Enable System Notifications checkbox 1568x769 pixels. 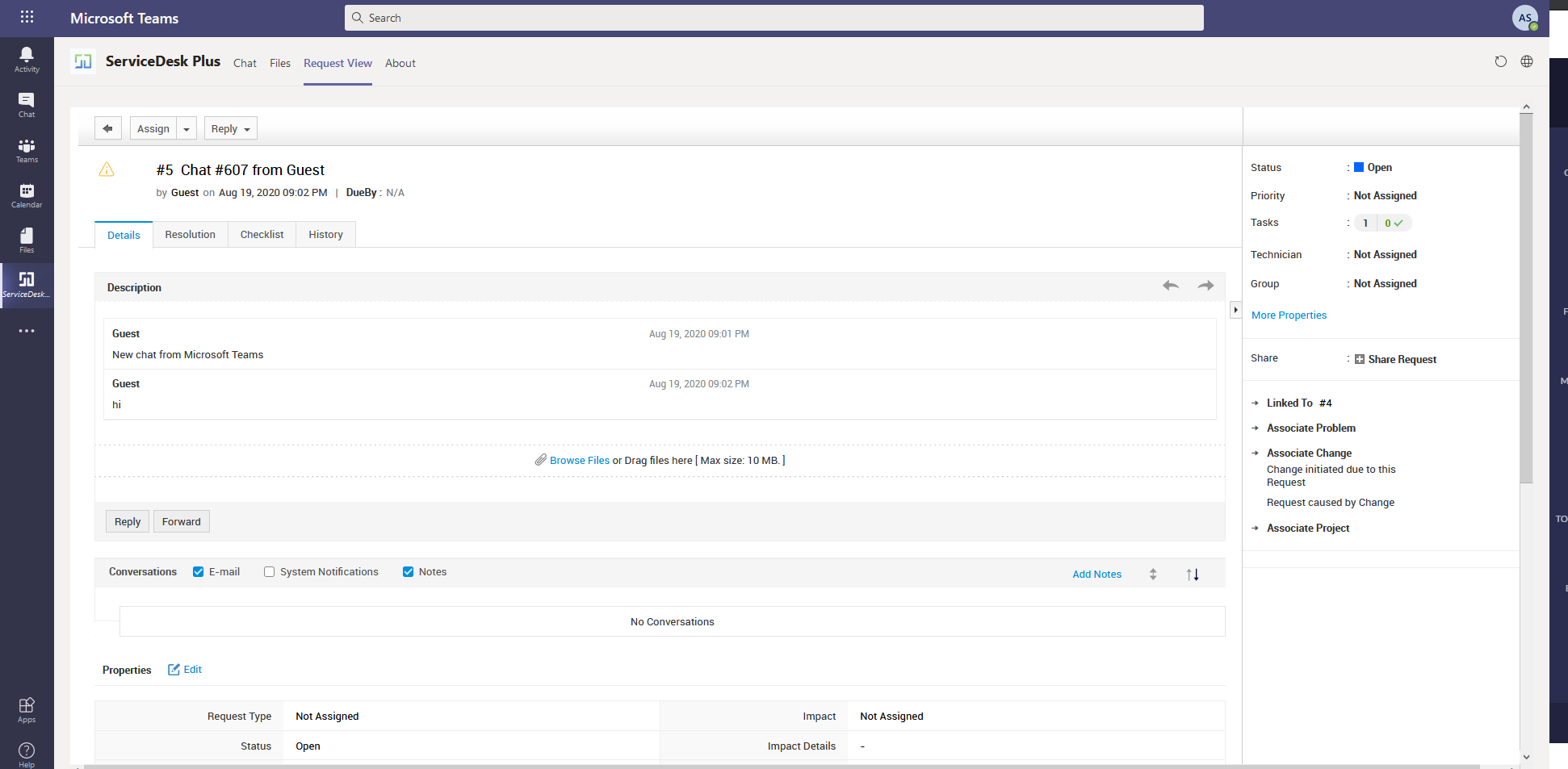click(269, 572)
